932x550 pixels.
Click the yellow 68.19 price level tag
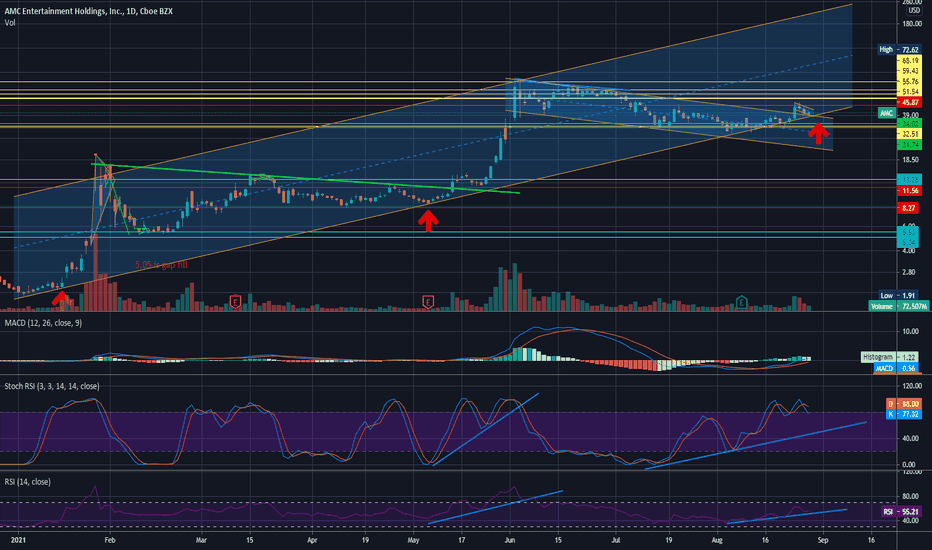pos(910,61)
